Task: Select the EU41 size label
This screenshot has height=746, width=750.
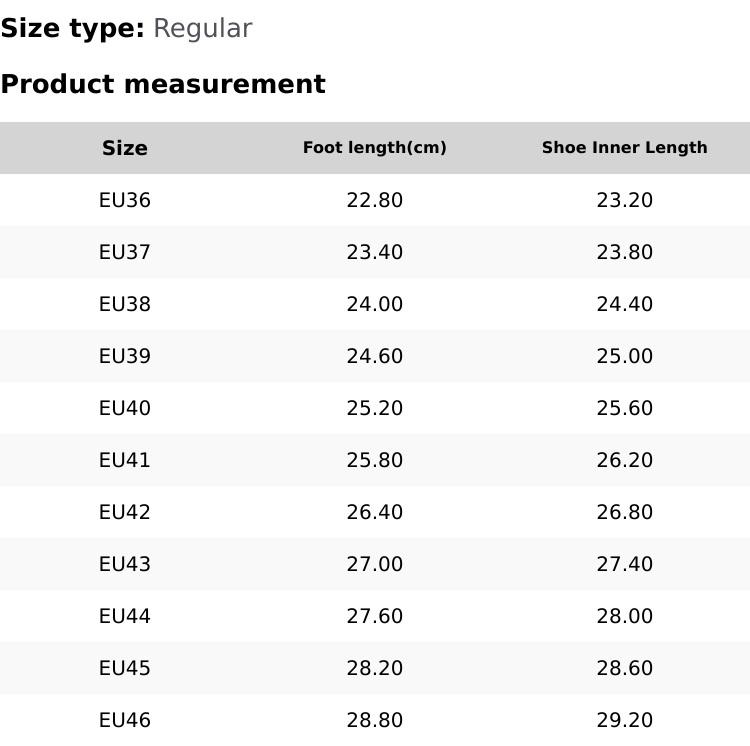Action: (125, 460)
